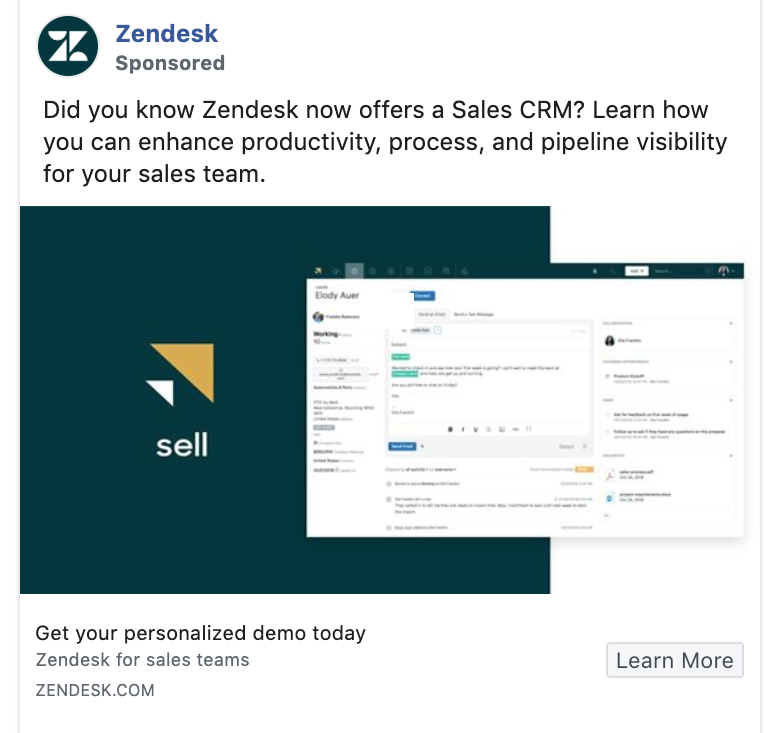The width and height of the screenshot is (782, 733).
Task: Open the Add dropdown in the navbar
Action: point(636,271)
